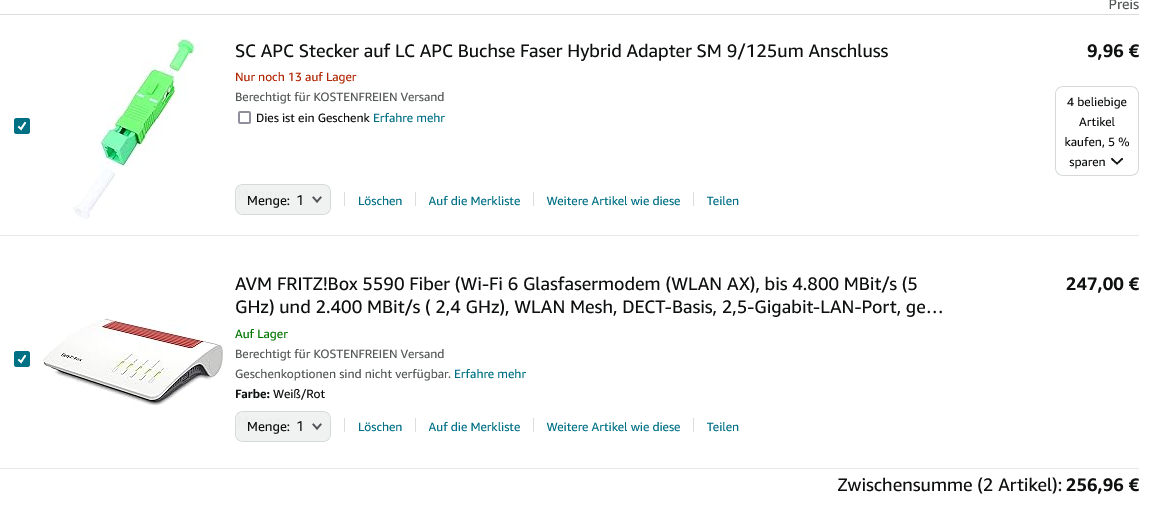Click the FRITZ!Box router product image
Screen dimensions: 1150x519
pyautogui.click(x=134, y=360)
